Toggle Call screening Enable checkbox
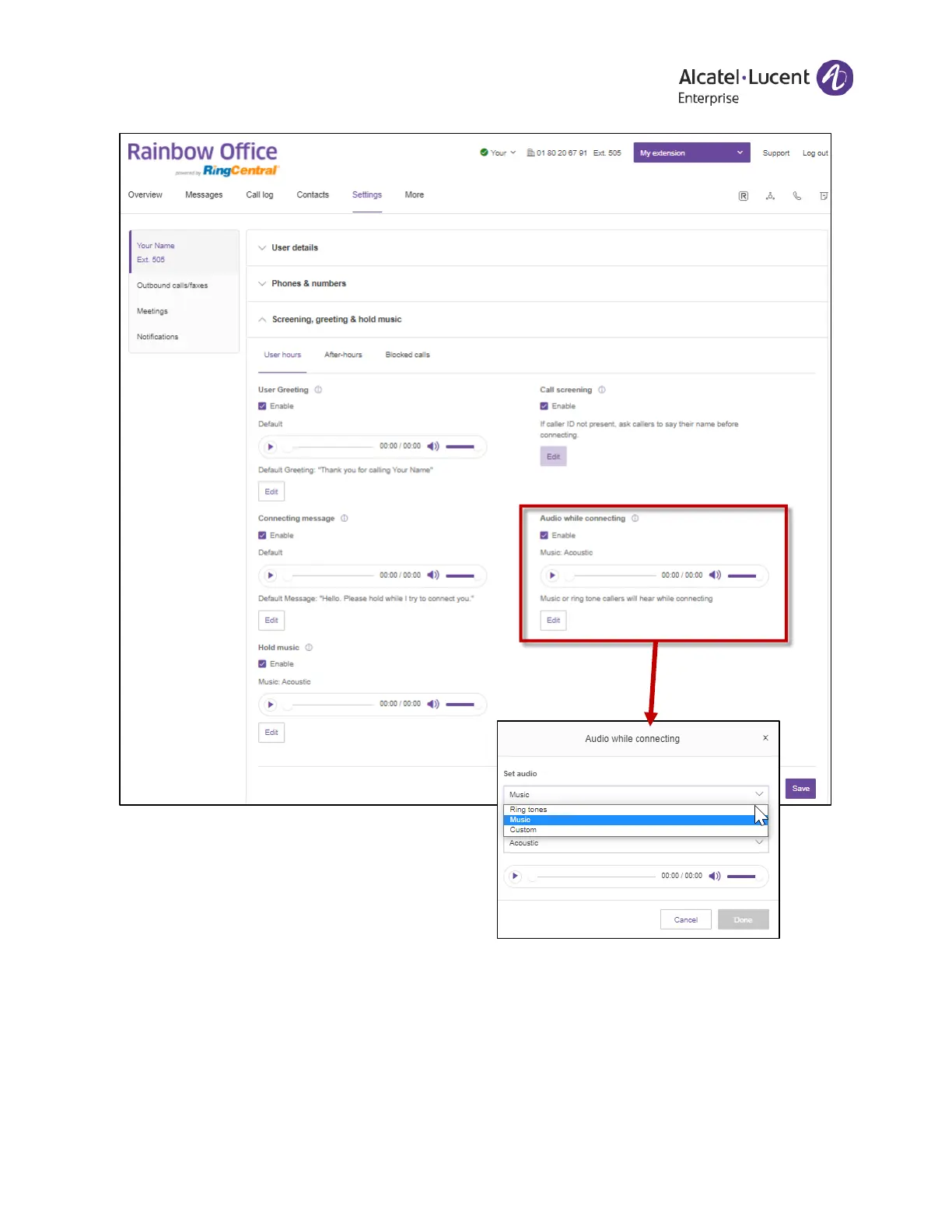 tap(544, 406)
